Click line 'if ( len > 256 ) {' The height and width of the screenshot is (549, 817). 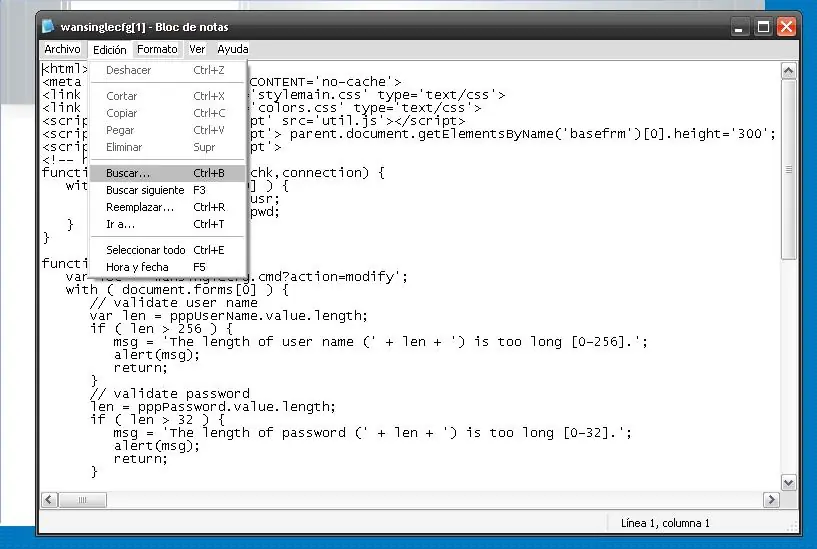(x=161, y=329)
